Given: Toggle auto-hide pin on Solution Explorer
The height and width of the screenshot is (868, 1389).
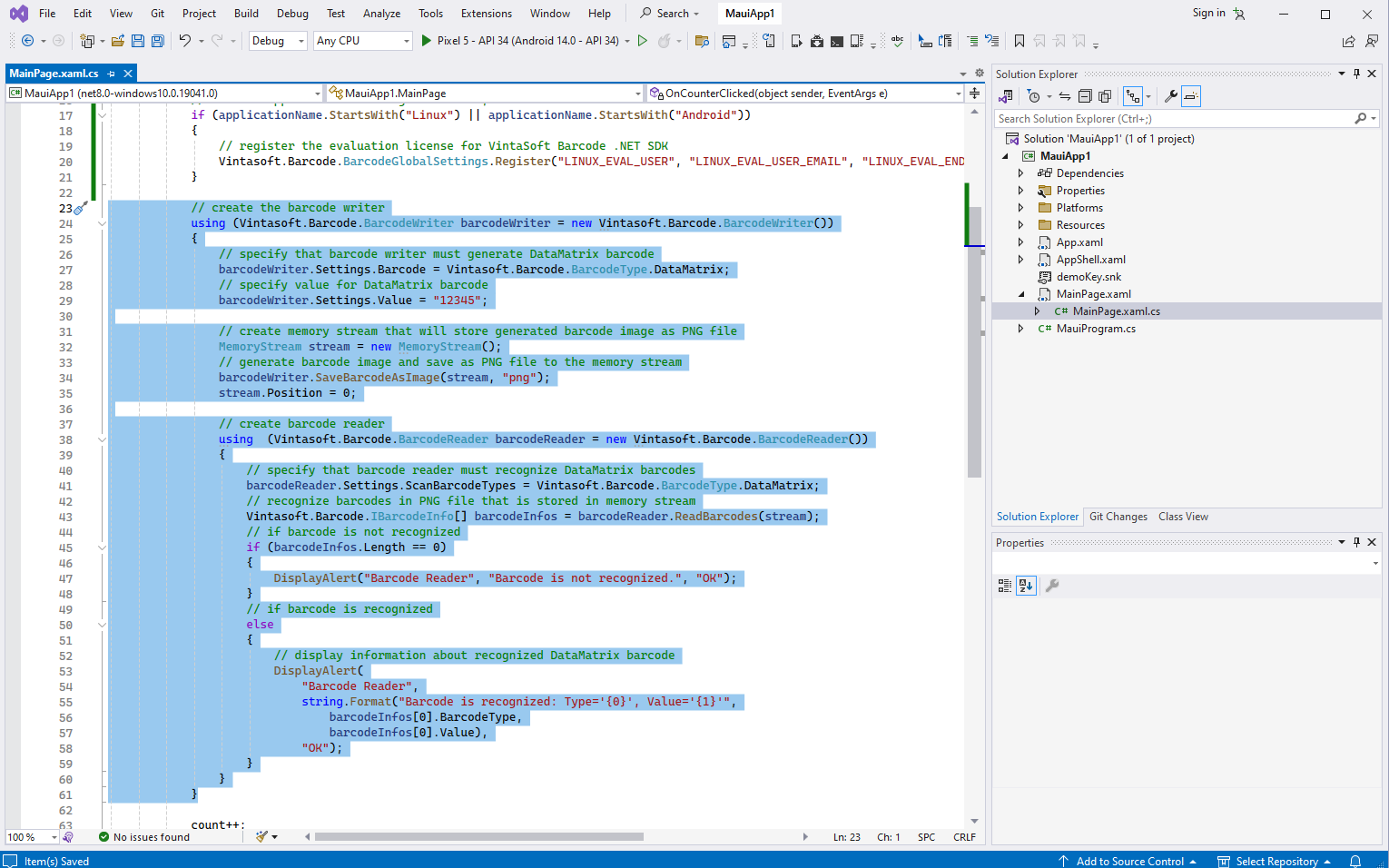Looking at the screenshot, I should coord(1357,74).
